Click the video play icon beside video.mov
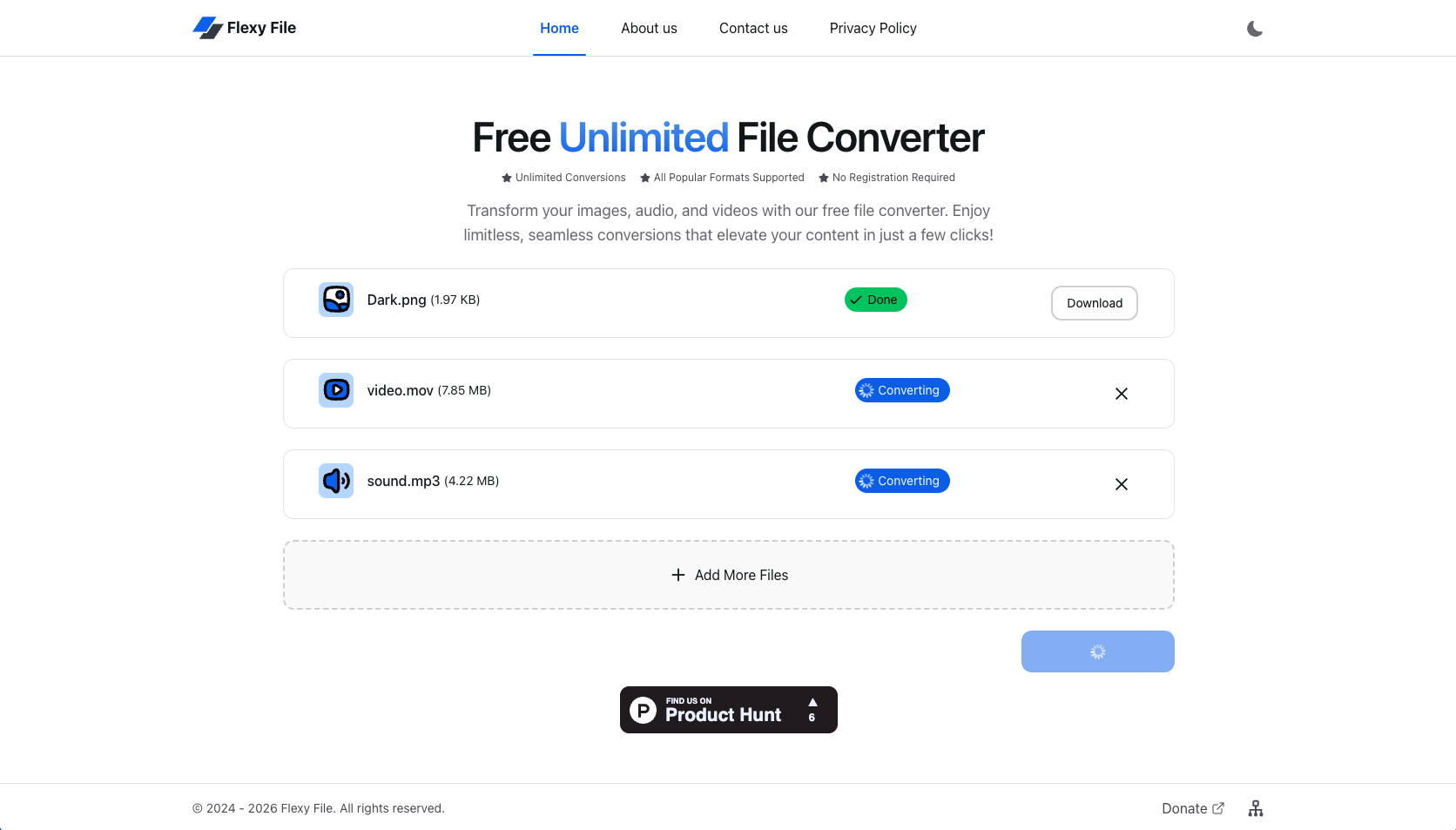 (x=335, y=389)
